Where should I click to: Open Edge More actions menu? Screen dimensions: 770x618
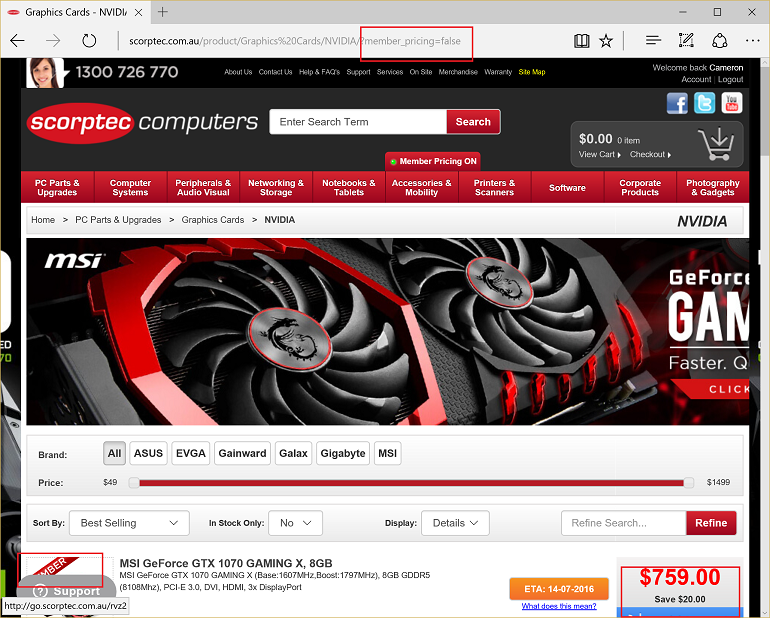752,41
